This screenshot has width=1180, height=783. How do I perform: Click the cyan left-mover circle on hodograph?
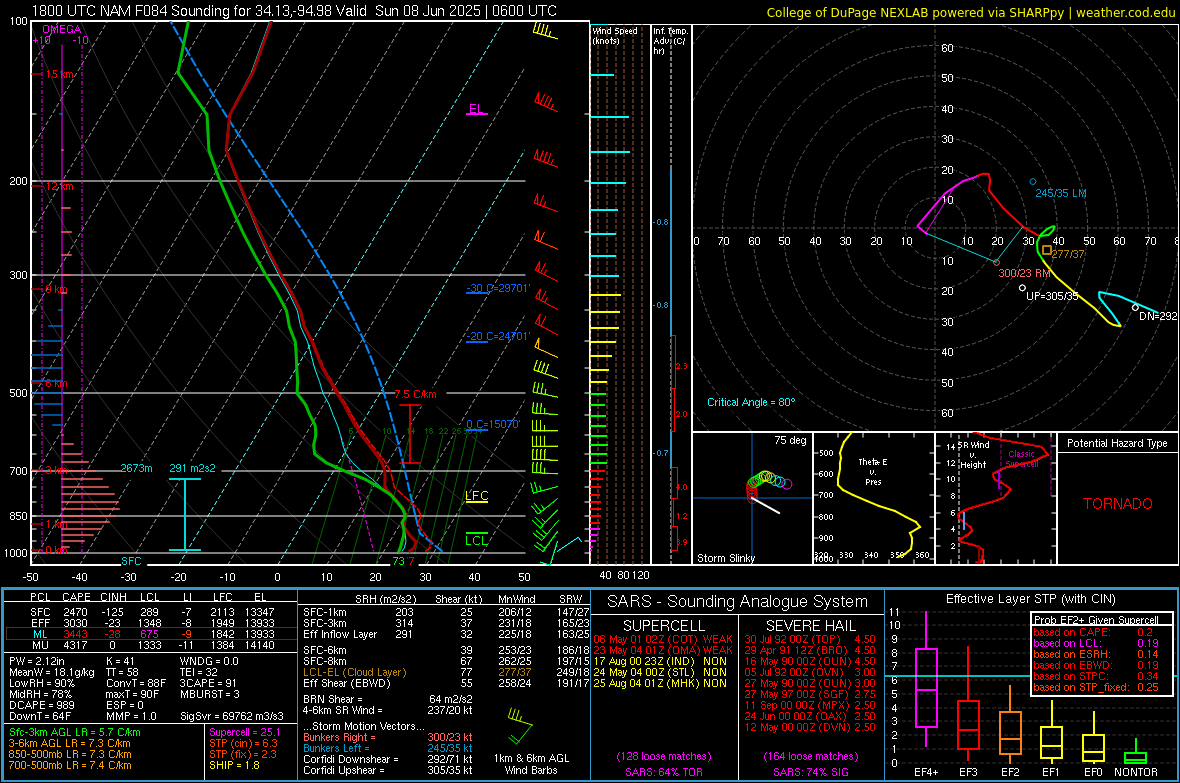point(1032,181)
